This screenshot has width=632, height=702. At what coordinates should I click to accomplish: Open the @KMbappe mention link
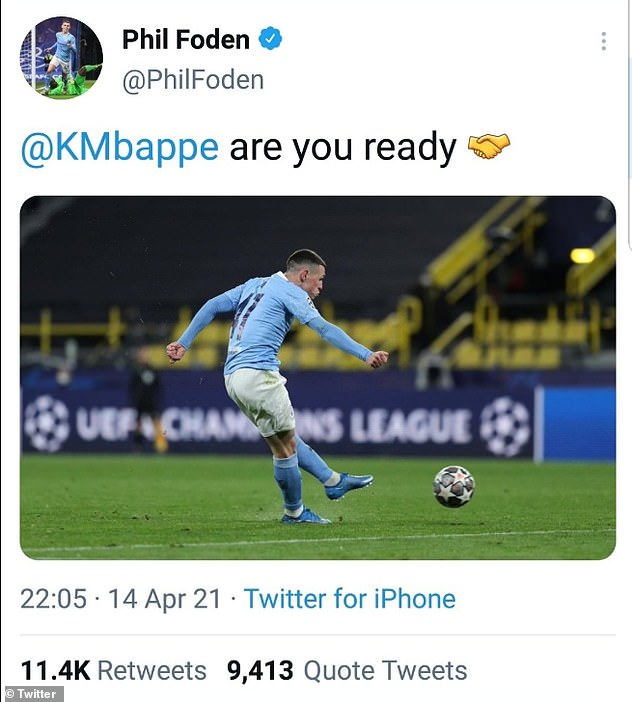click(x=120, y=147)
